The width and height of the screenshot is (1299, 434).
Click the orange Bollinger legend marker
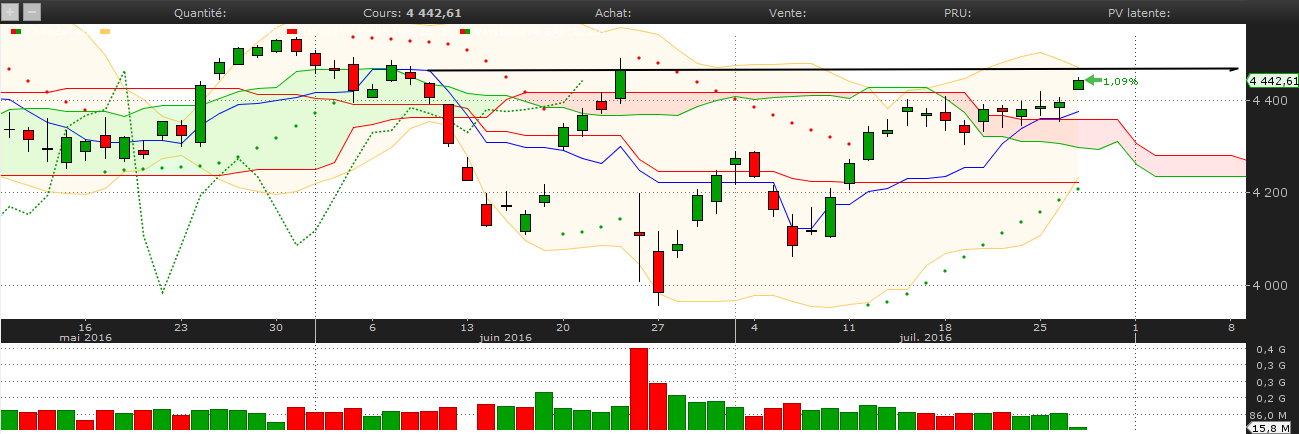106,32
